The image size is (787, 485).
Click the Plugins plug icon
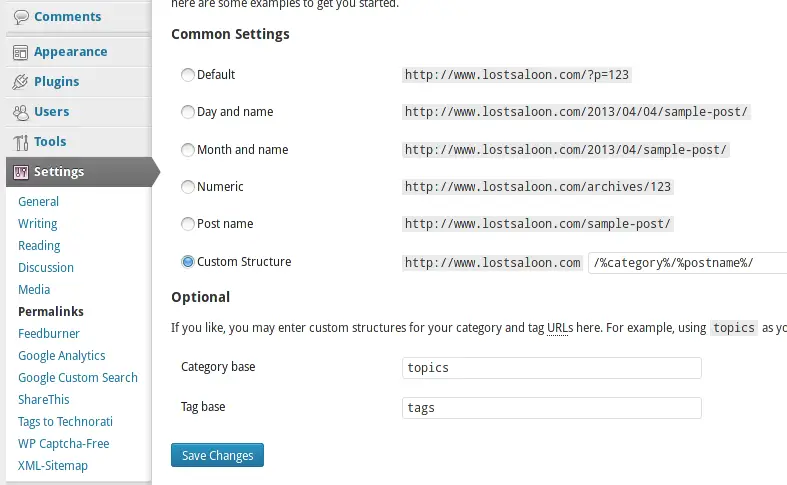pyautogui.click(x=20, y=82)
